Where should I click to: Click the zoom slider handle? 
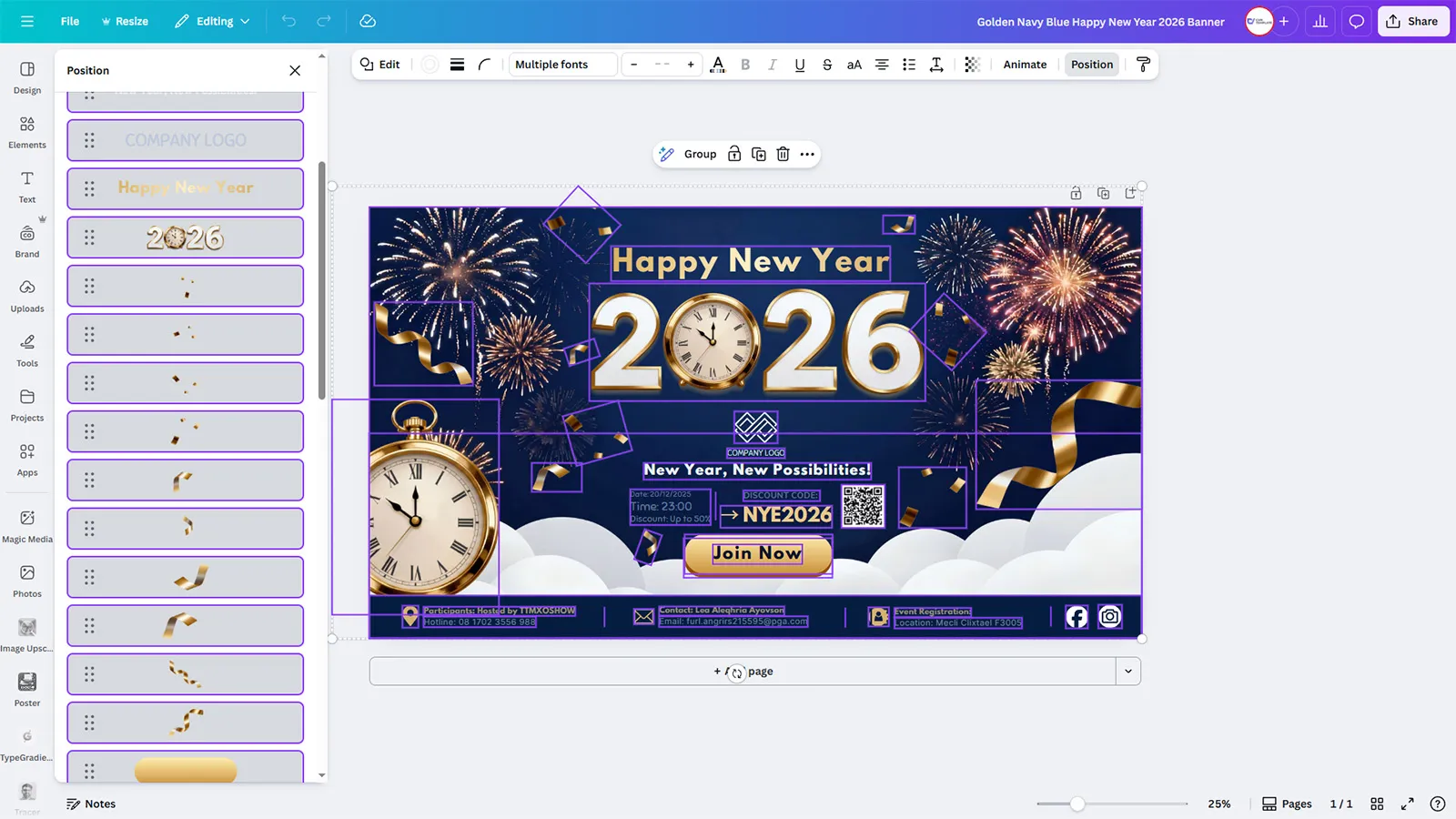pos(1077,804)
